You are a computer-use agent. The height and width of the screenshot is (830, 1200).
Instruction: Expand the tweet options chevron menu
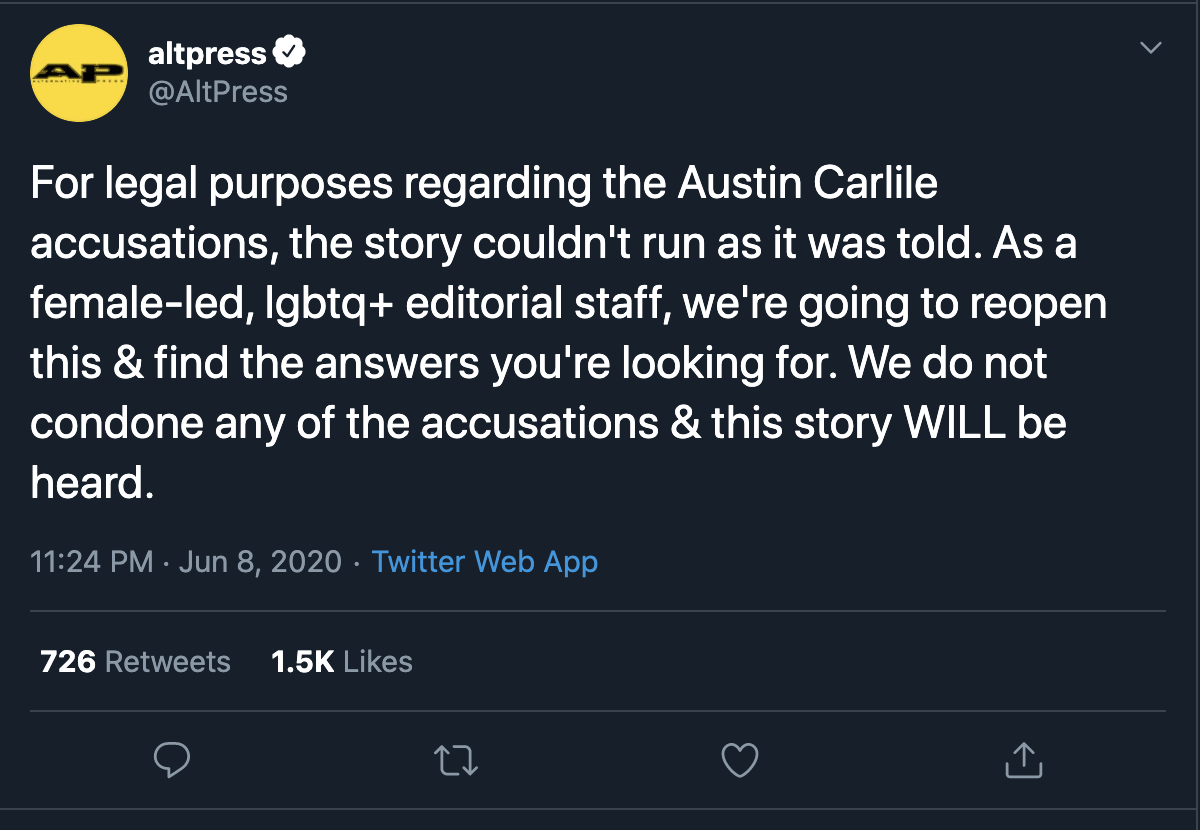1152,48
